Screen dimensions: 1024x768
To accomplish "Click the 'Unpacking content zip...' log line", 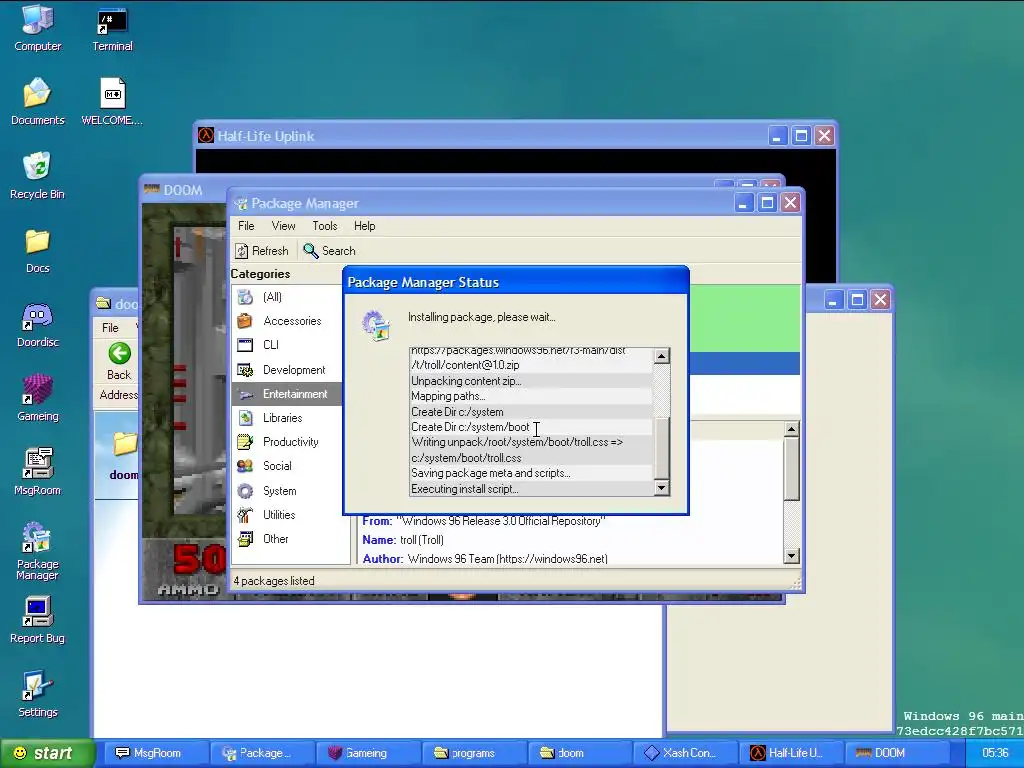I will click(531, 381).
